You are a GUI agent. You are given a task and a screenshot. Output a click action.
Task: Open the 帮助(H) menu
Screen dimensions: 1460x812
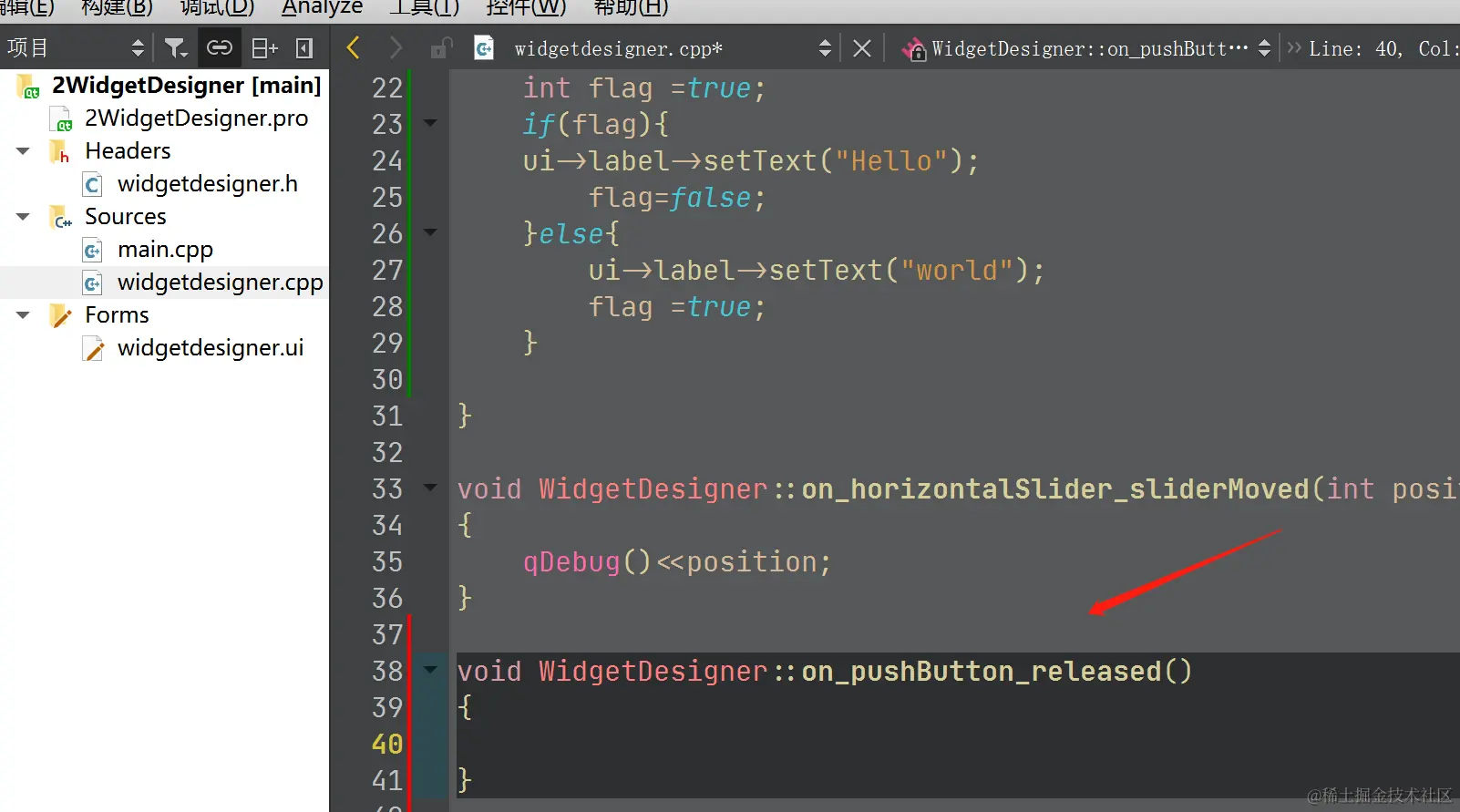pos(631,8)
